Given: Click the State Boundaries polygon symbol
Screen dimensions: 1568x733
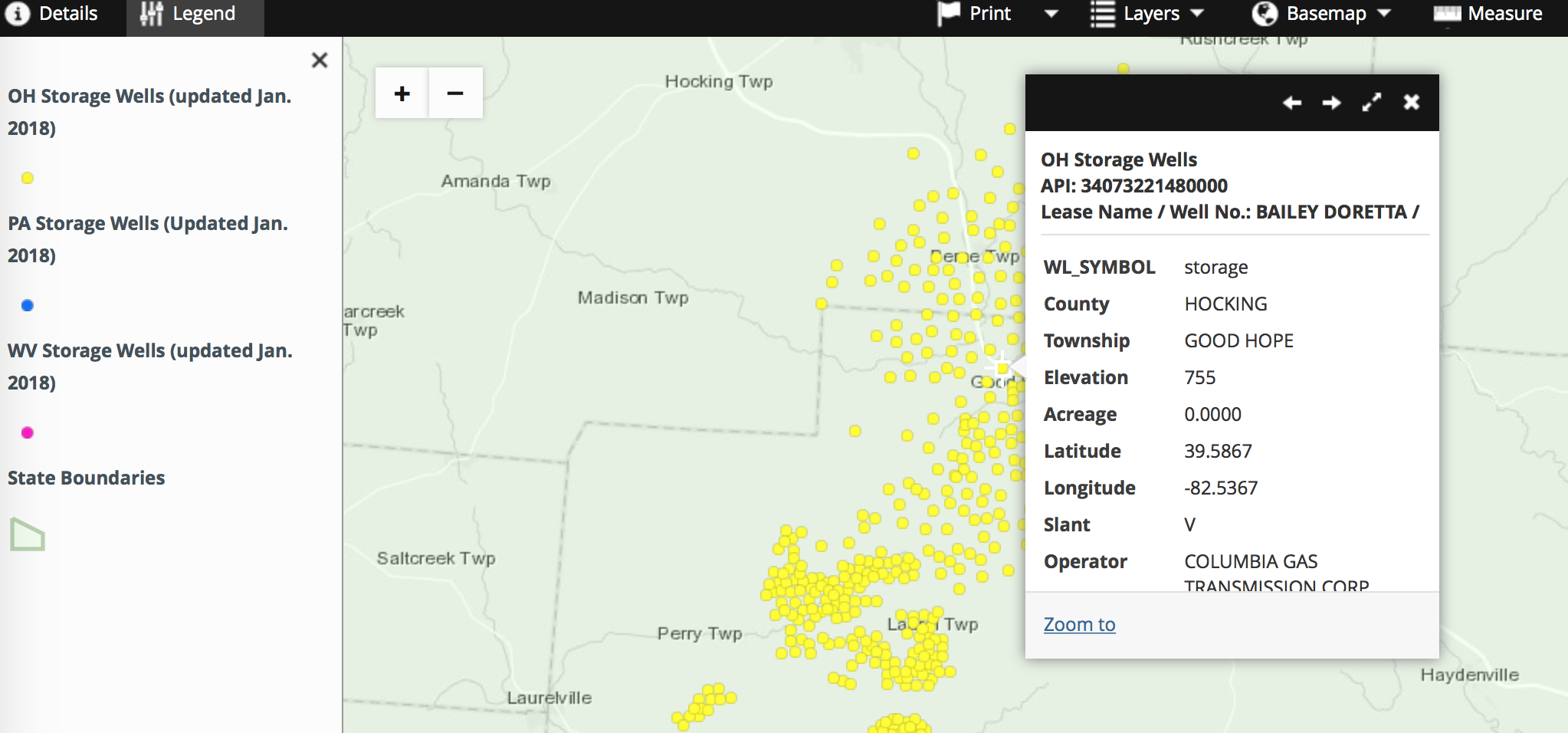Looking at the screenshot, I should click(x=28, y=534).
